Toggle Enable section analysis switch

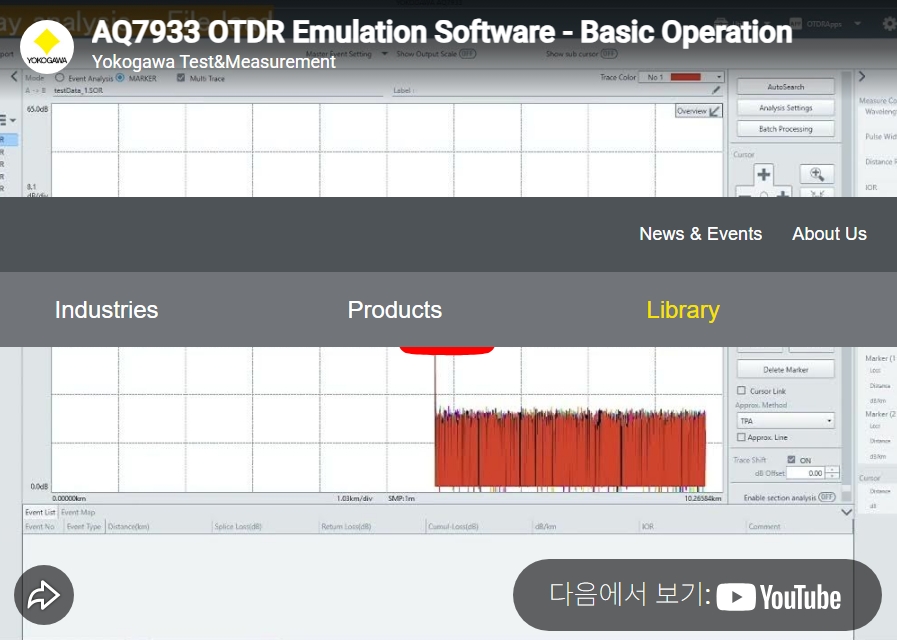[x=827, y=497]
